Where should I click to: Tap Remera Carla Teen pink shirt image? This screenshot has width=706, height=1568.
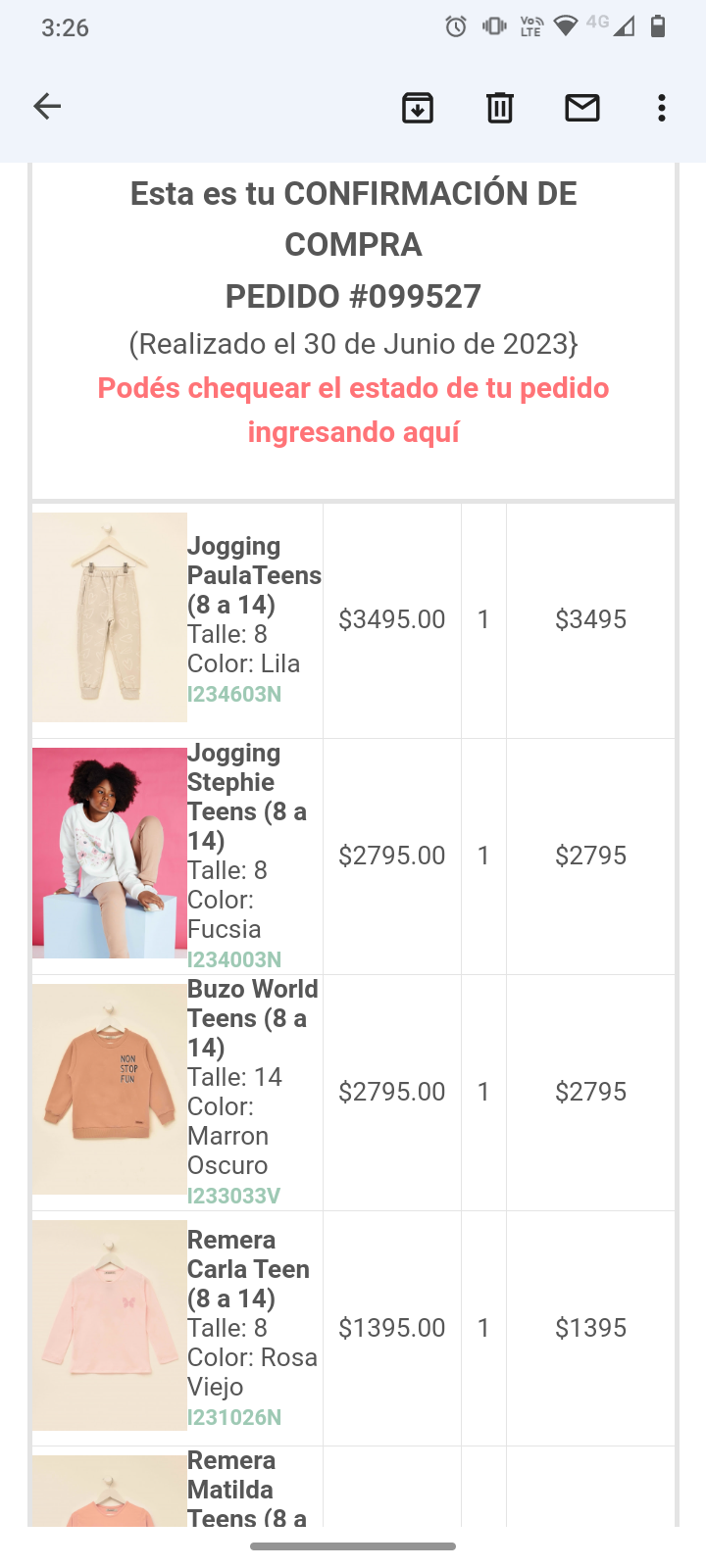pyautogui.click(x=110, y=1325)
